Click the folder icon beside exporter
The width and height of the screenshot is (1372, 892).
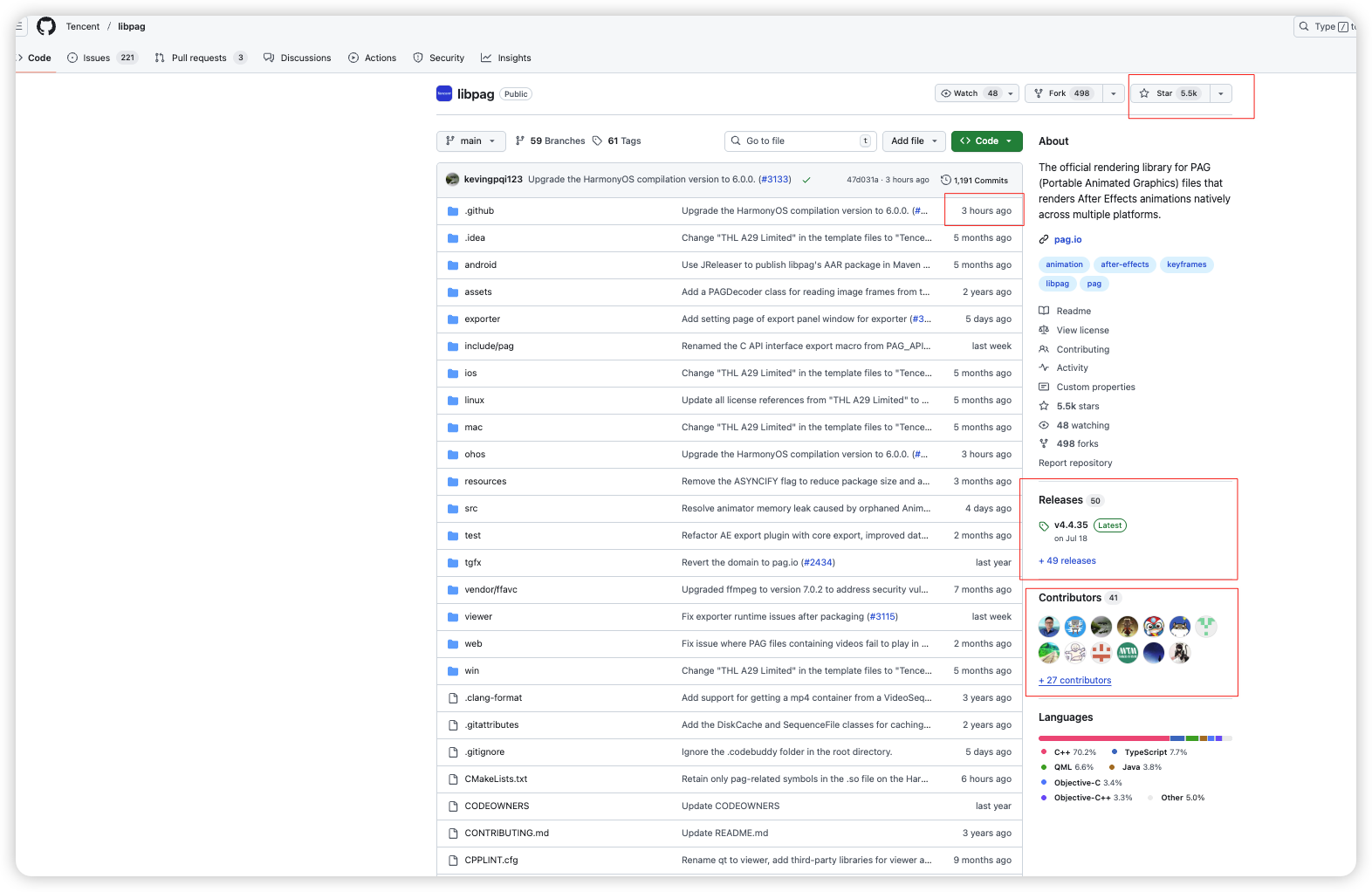(453, 319)
